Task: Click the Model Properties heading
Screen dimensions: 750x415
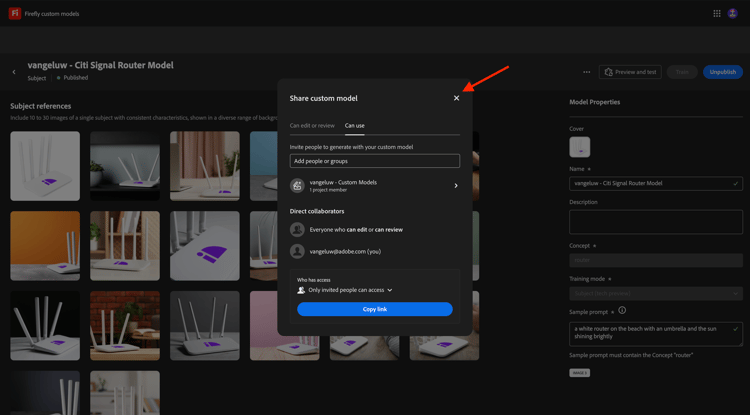Action: point(595,102)
